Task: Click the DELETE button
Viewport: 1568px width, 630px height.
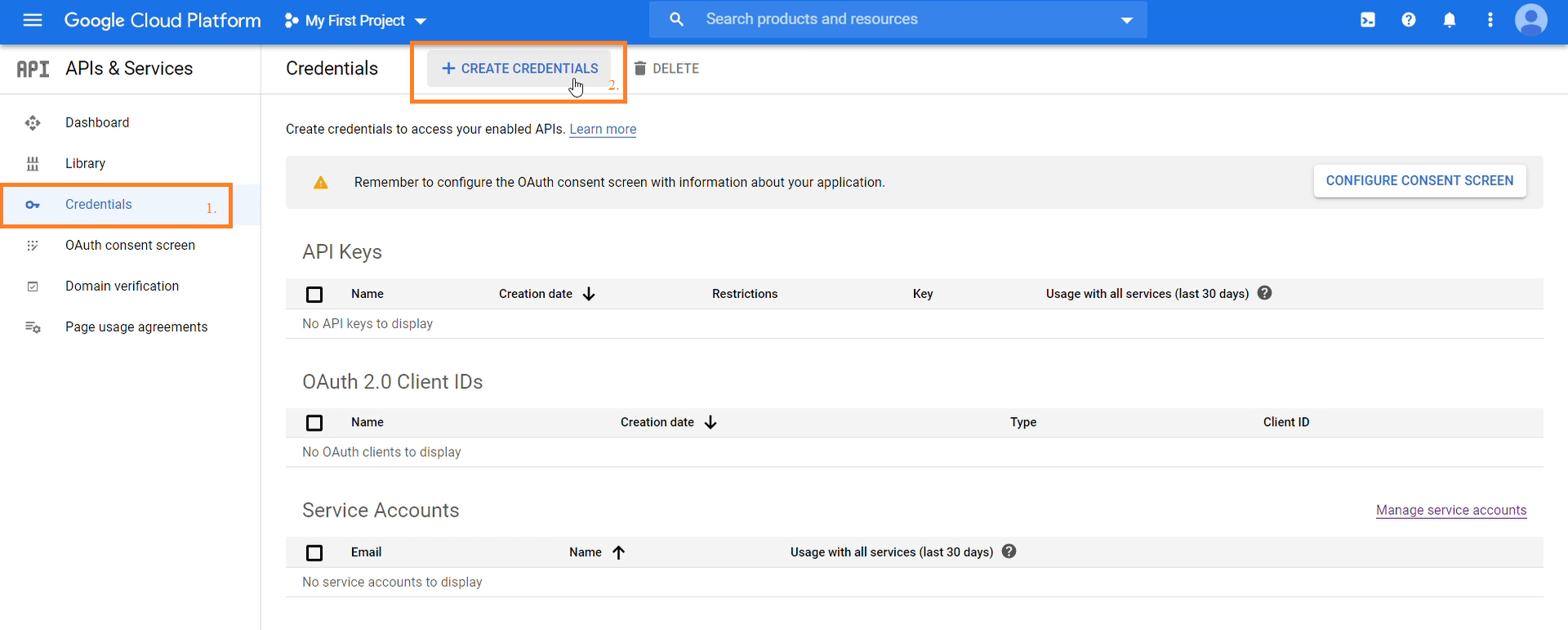Action: (667, 69)
